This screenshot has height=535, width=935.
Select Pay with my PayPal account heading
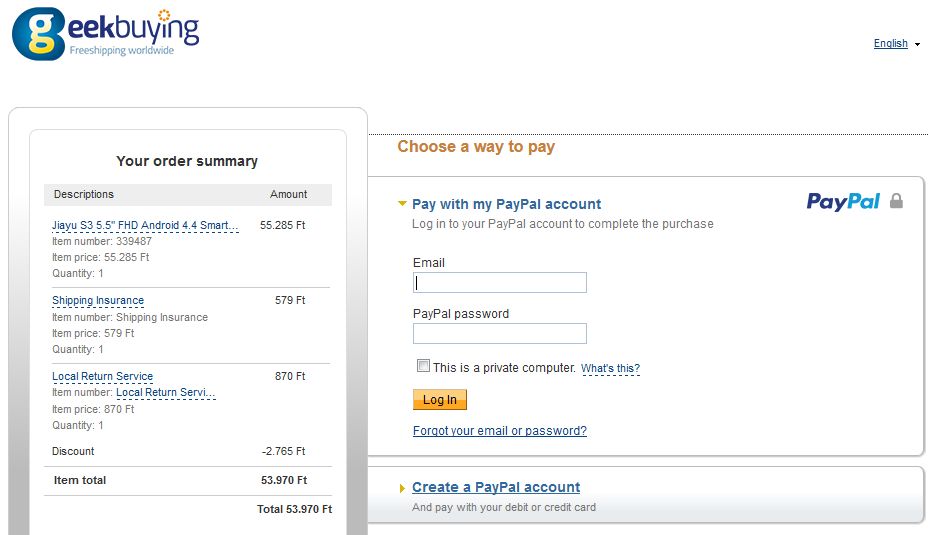(x=506, y=204)
